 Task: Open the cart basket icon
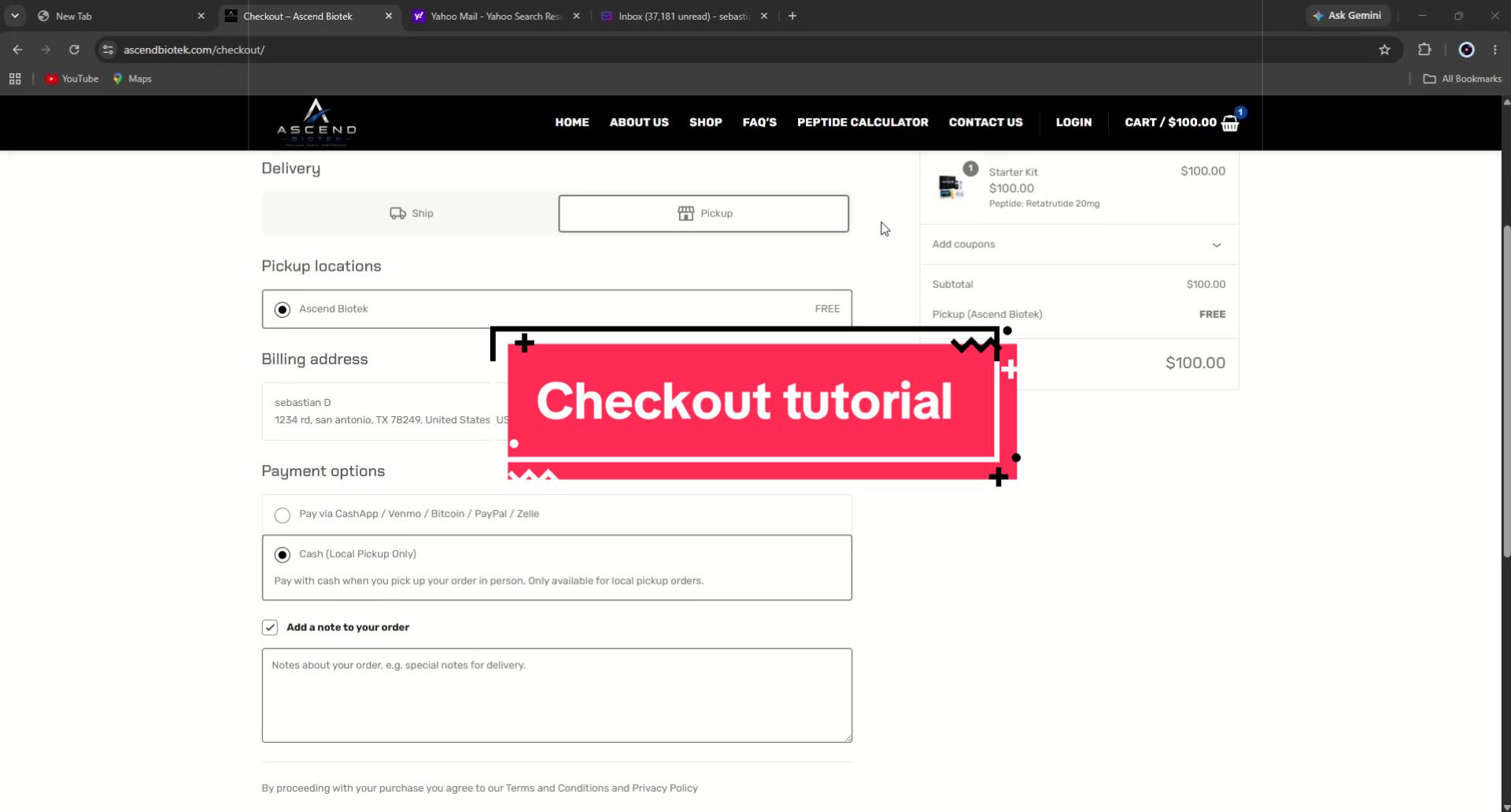tap(1230, 123)
